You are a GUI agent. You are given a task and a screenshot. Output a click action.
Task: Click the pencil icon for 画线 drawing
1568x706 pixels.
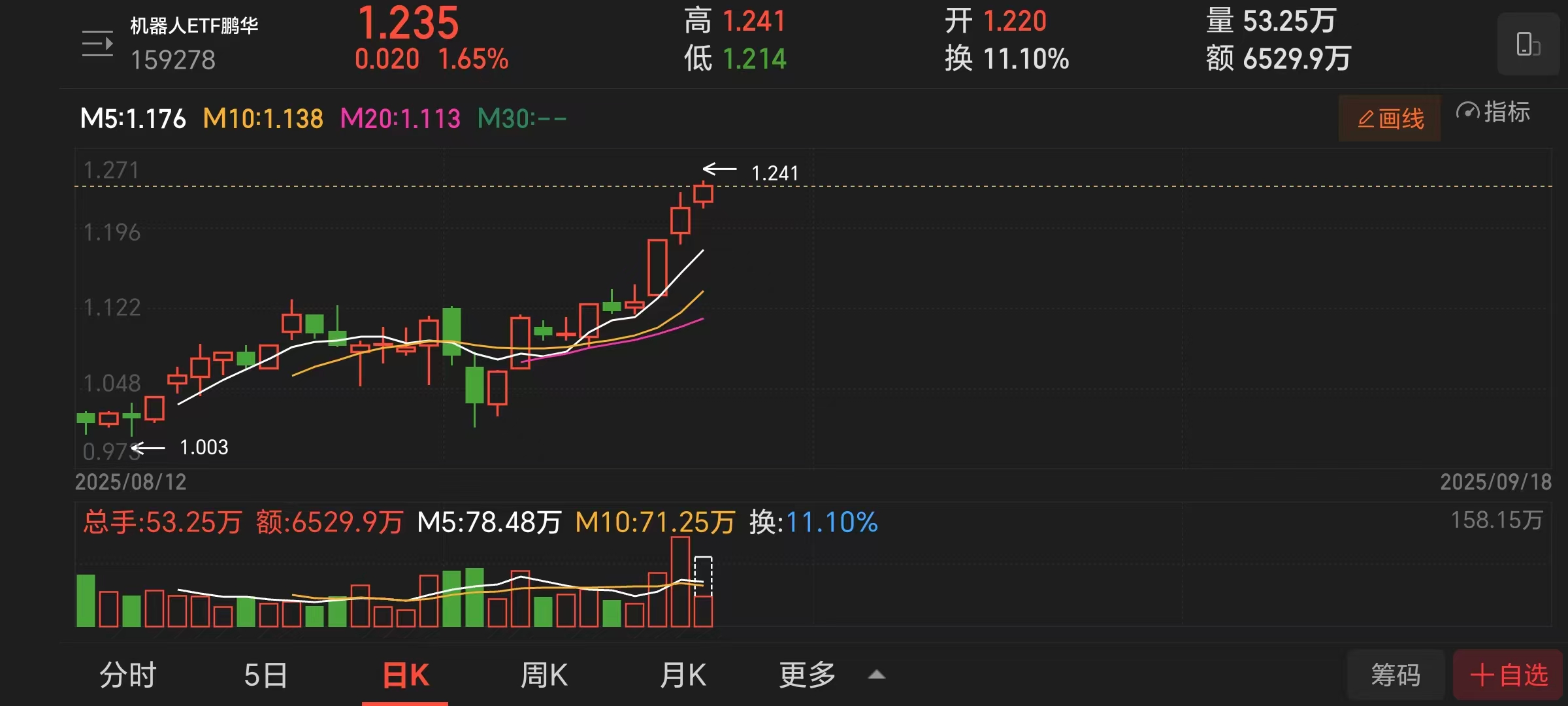point(1365,119)
